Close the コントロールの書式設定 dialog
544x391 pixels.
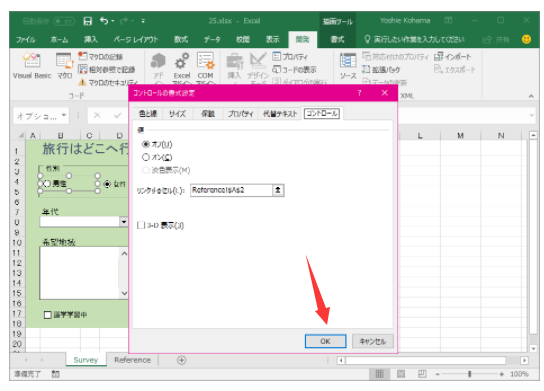point(384,93)
